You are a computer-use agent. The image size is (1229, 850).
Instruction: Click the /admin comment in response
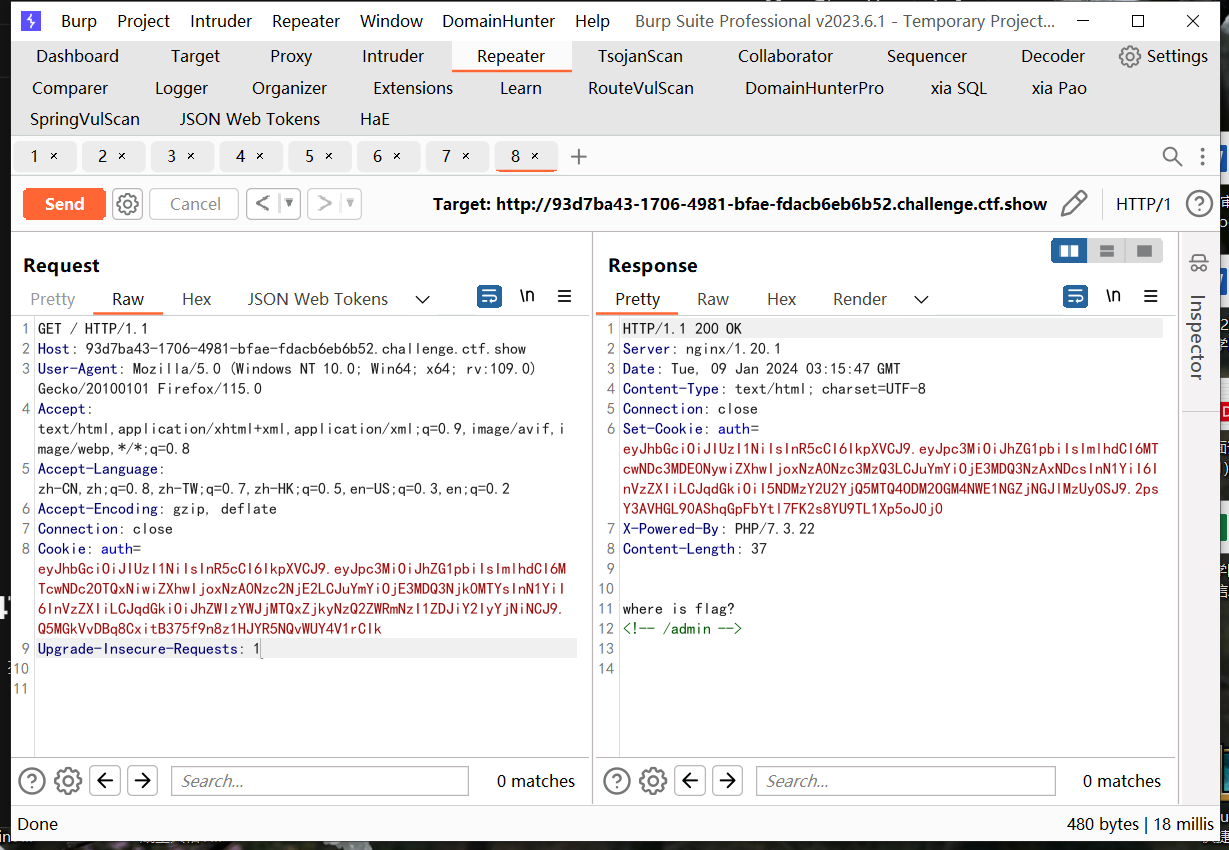click(682, 629)
